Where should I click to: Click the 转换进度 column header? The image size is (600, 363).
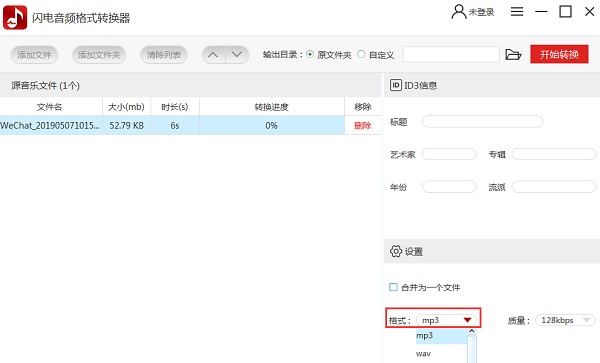271,107
